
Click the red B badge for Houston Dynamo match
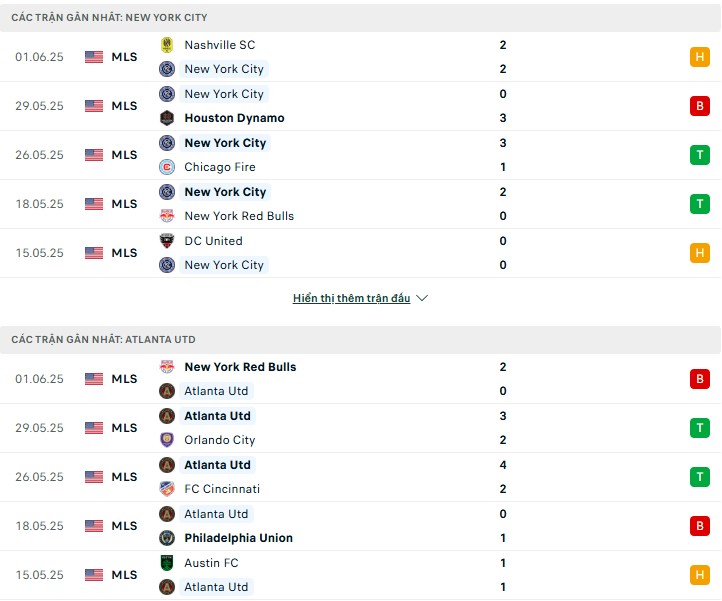point(699,106)
